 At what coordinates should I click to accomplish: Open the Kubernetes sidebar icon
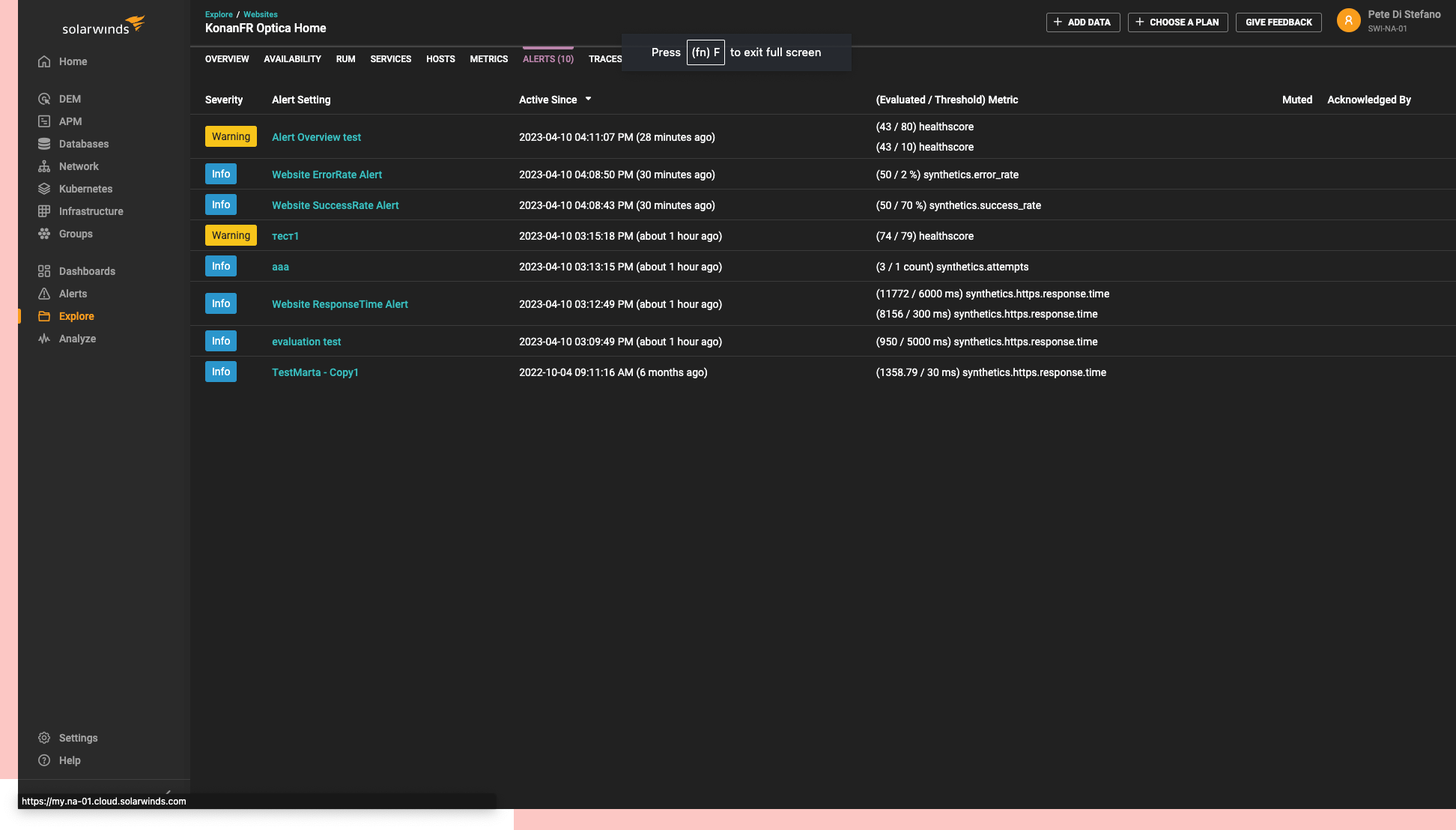tap(44, 188)
